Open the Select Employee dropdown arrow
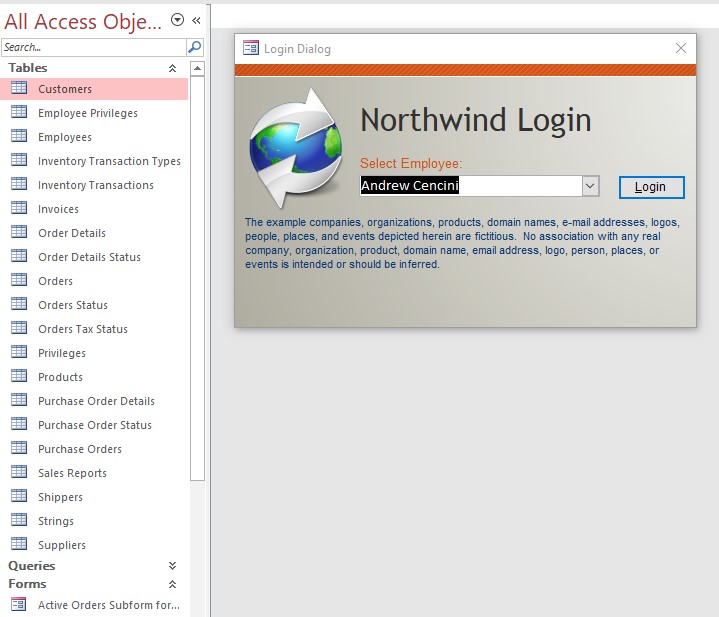 coord(590,186)
